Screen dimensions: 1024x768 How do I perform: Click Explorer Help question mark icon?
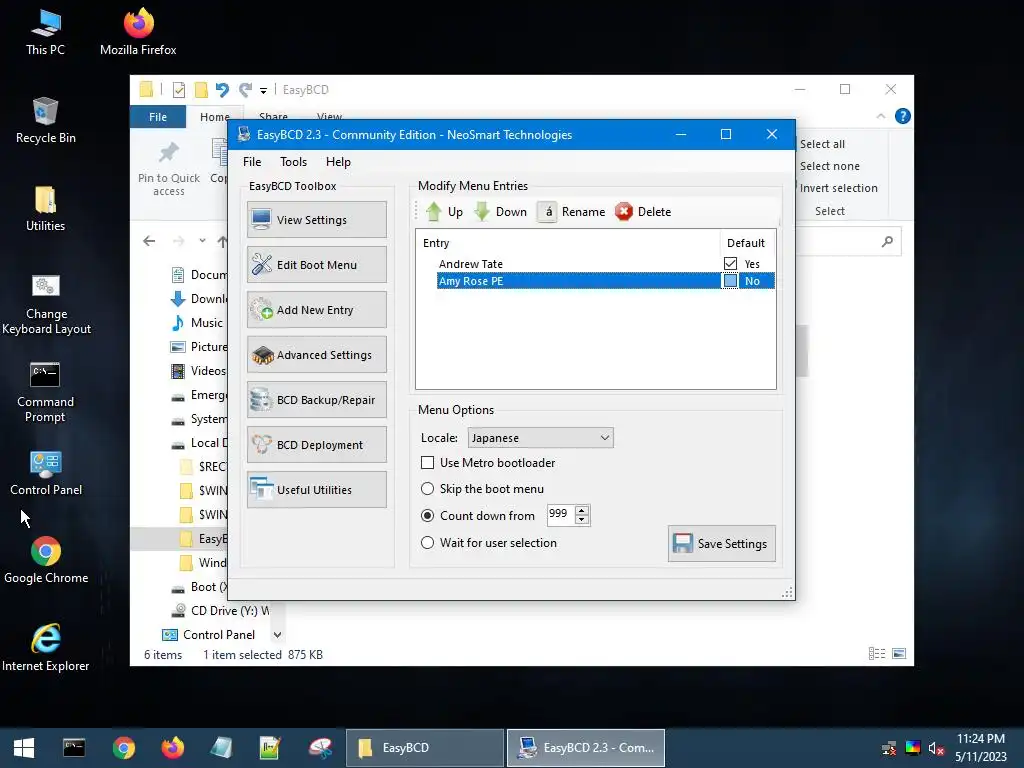pyautogui.click(x=903, y=116)
